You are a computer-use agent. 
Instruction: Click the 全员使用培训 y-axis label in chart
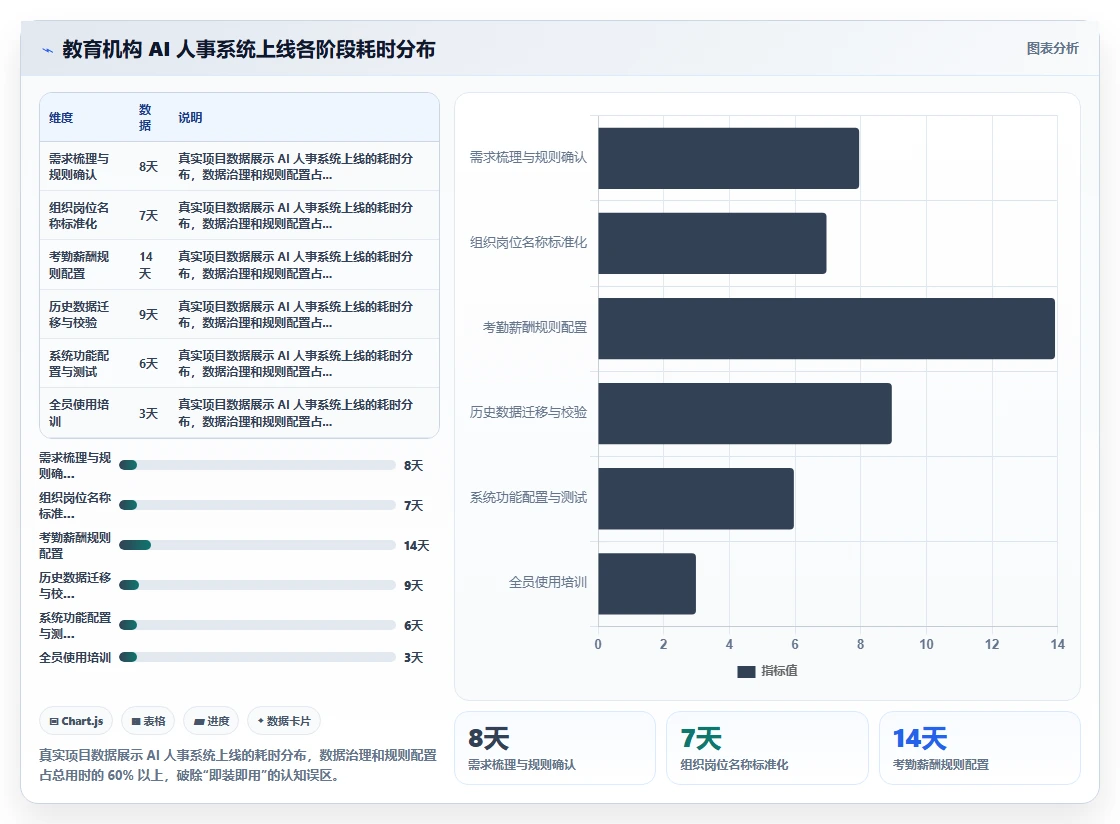pyautogui.click(x=548, y=583)
